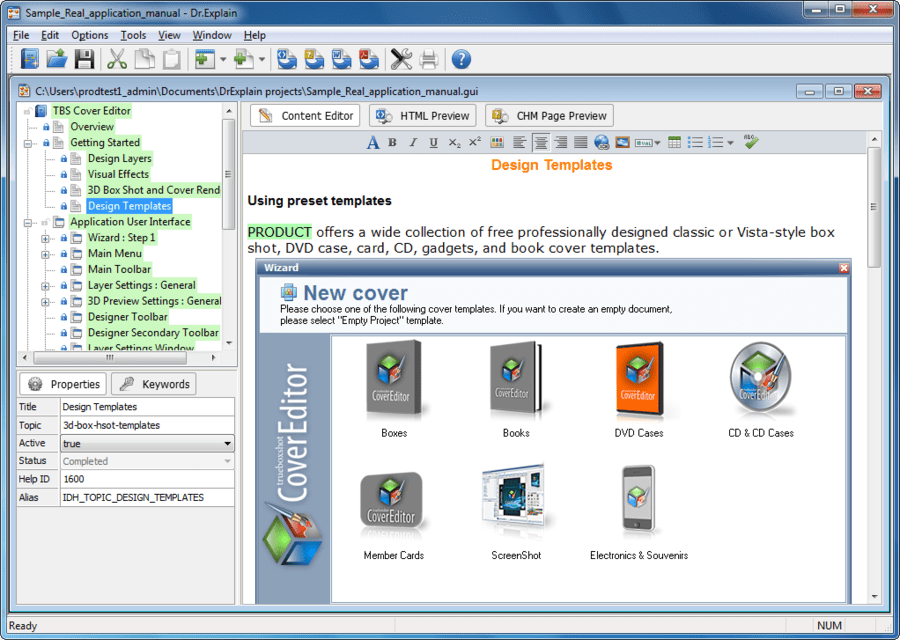Click the HTML Preview button
This screenshot has width=900, height=640.
click(423, 116)
